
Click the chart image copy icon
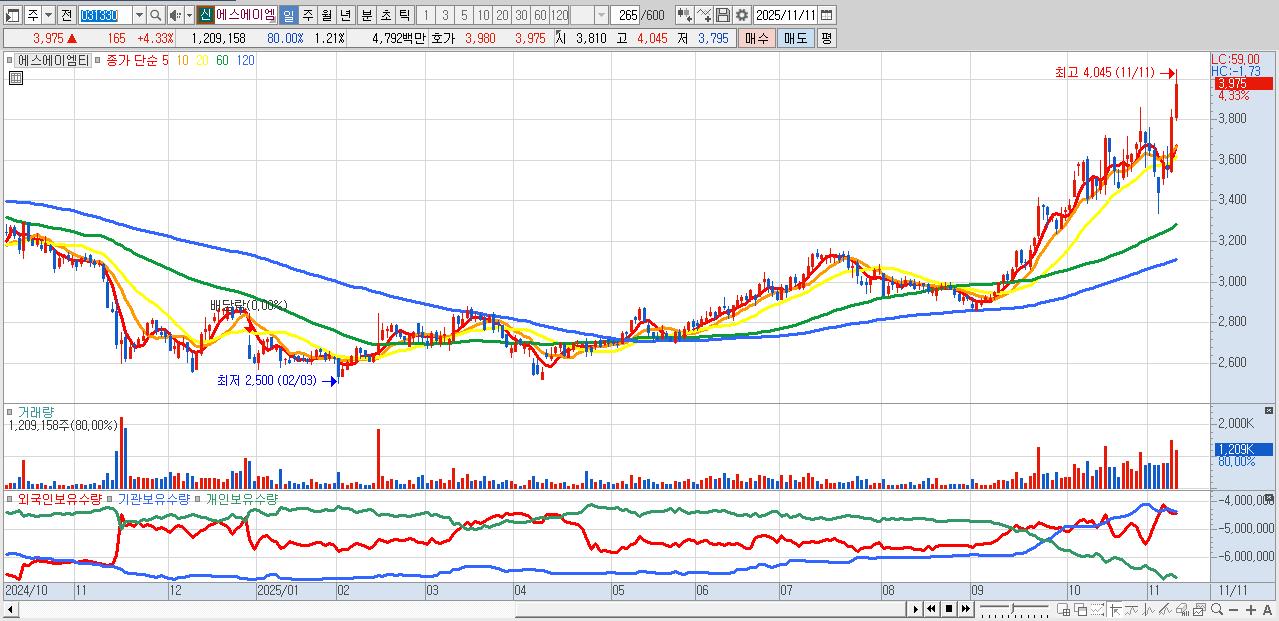tap(1199, 610)
